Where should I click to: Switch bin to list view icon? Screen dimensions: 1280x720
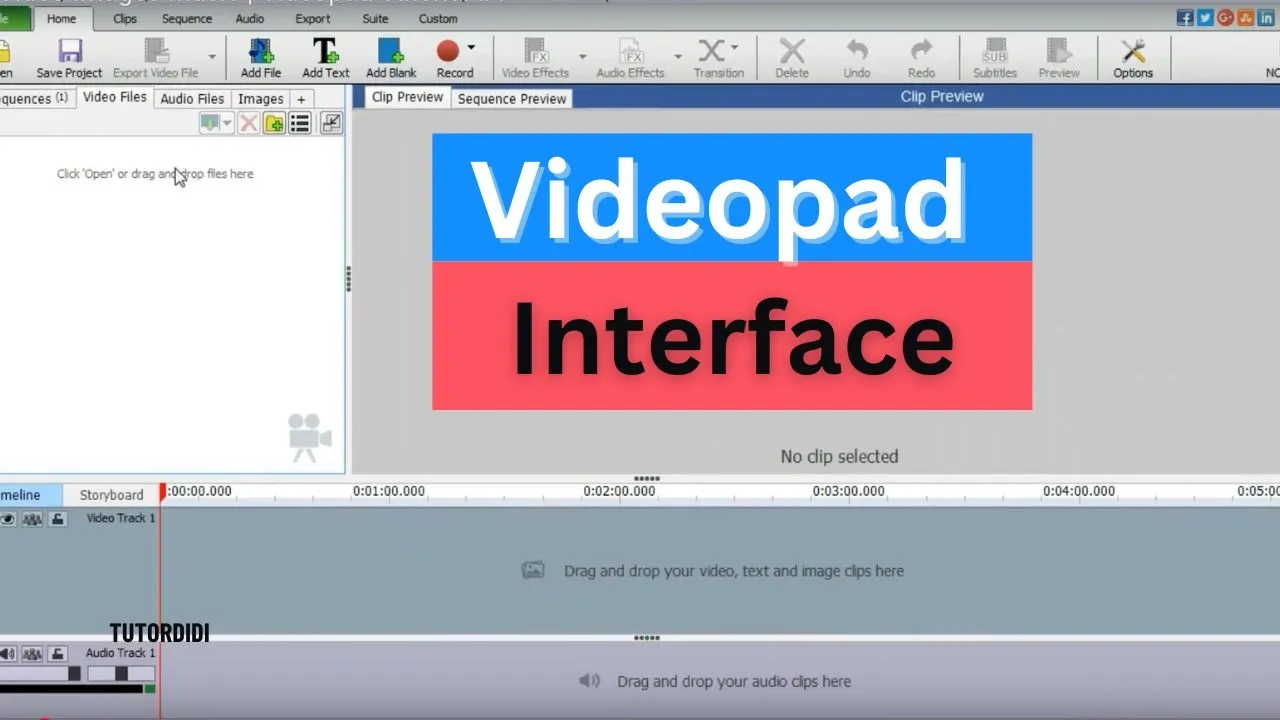click(299, 123)
